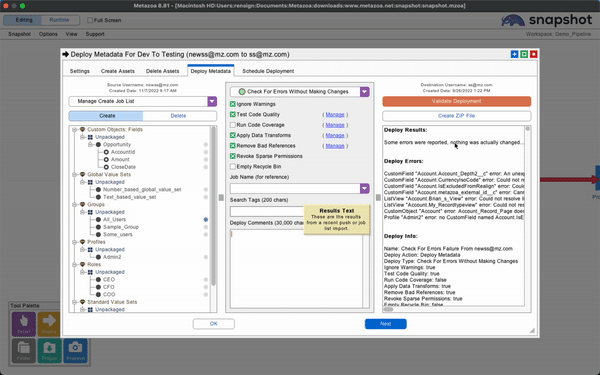Screen dimensions: 600x375
Task: Switch to the Schedule Deployment tab
Action: click(268, 71)
